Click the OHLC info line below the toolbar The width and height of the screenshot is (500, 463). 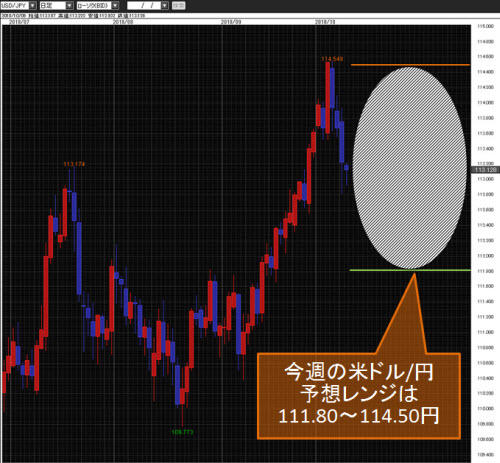coord(73,16)
